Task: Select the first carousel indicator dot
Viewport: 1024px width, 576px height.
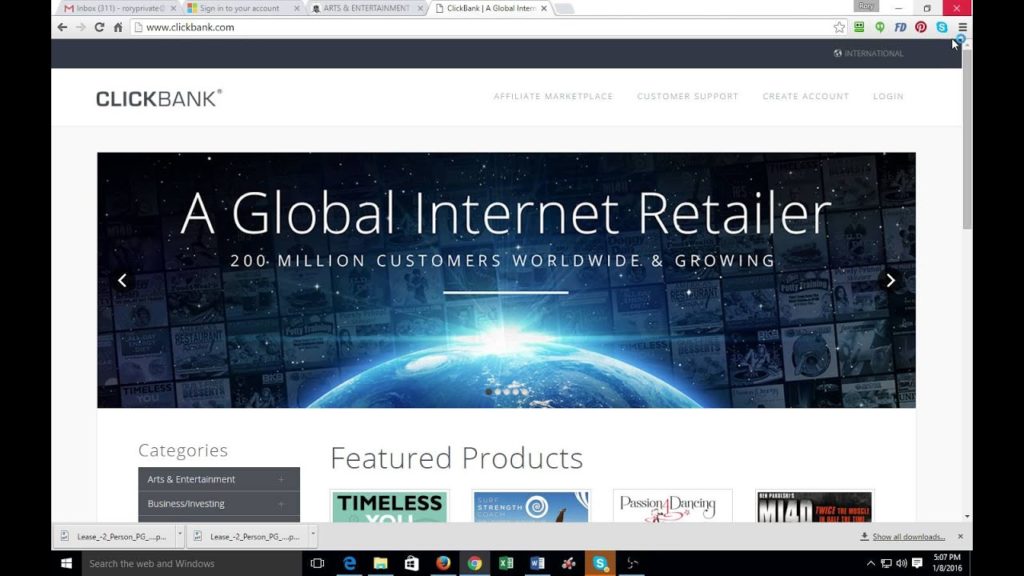Action: pyautogui.click(x=488, y=392)
